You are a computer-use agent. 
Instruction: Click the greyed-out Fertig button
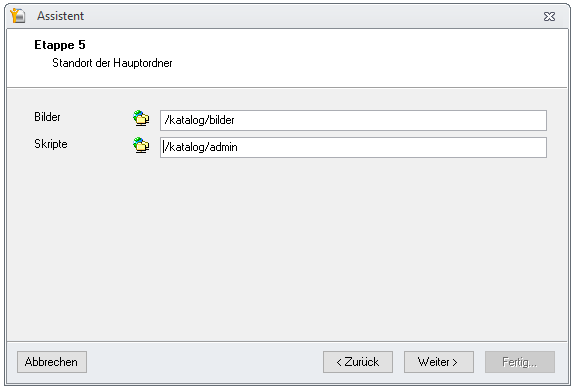point(519,362)
